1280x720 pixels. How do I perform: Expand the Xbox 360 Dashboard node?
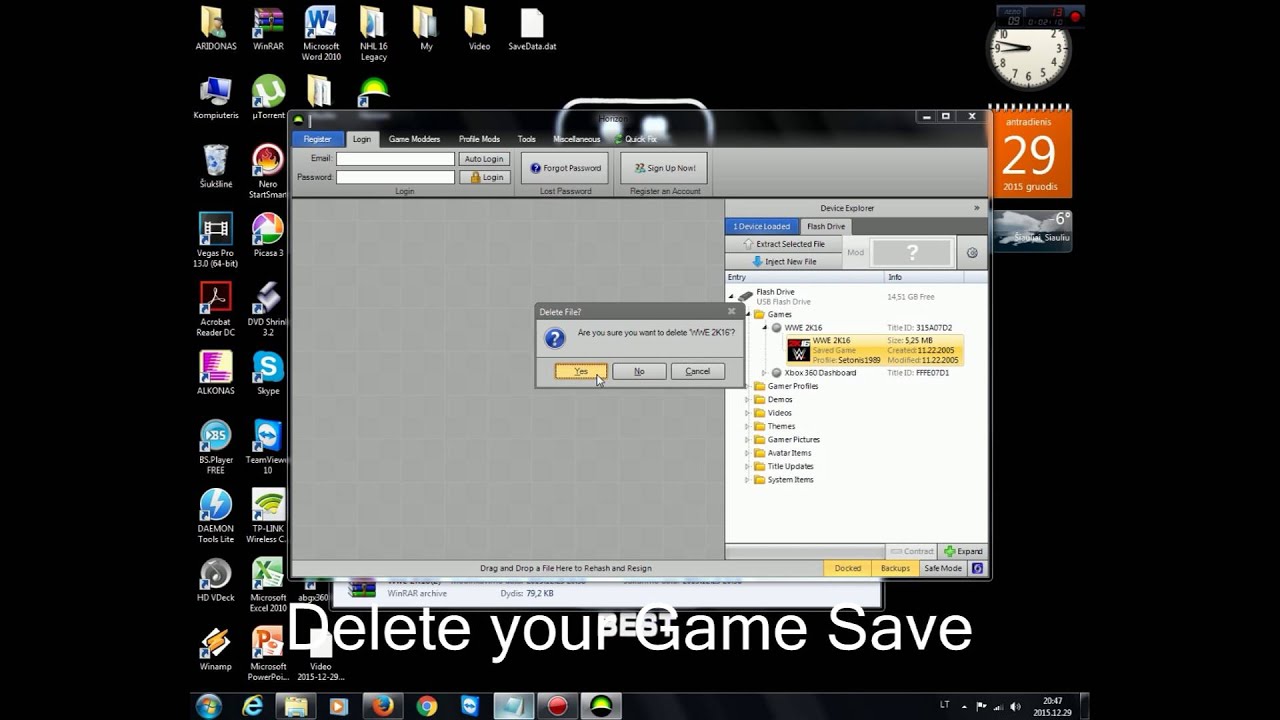click(765, 373)
